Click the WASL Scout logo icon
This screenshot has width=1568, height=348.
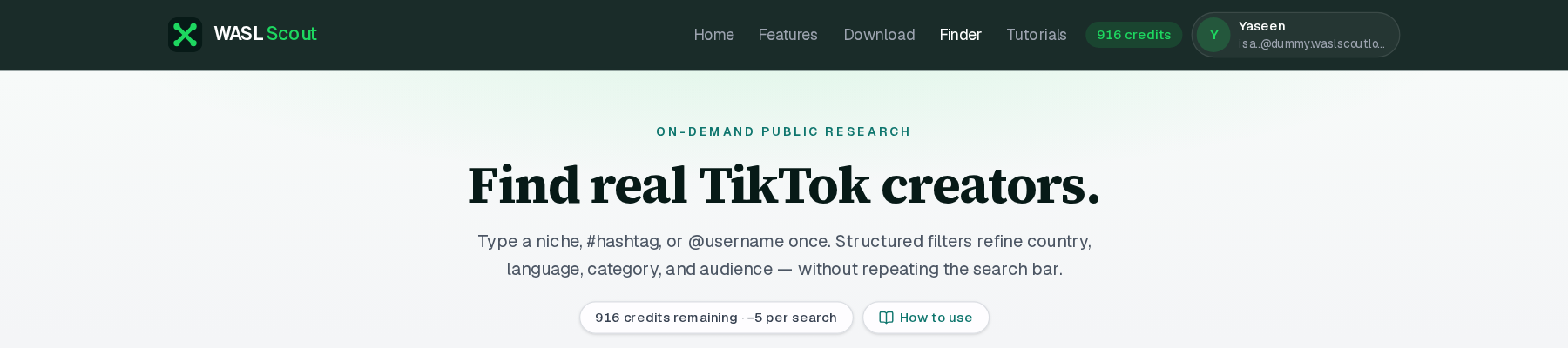[x=185, y=35]
